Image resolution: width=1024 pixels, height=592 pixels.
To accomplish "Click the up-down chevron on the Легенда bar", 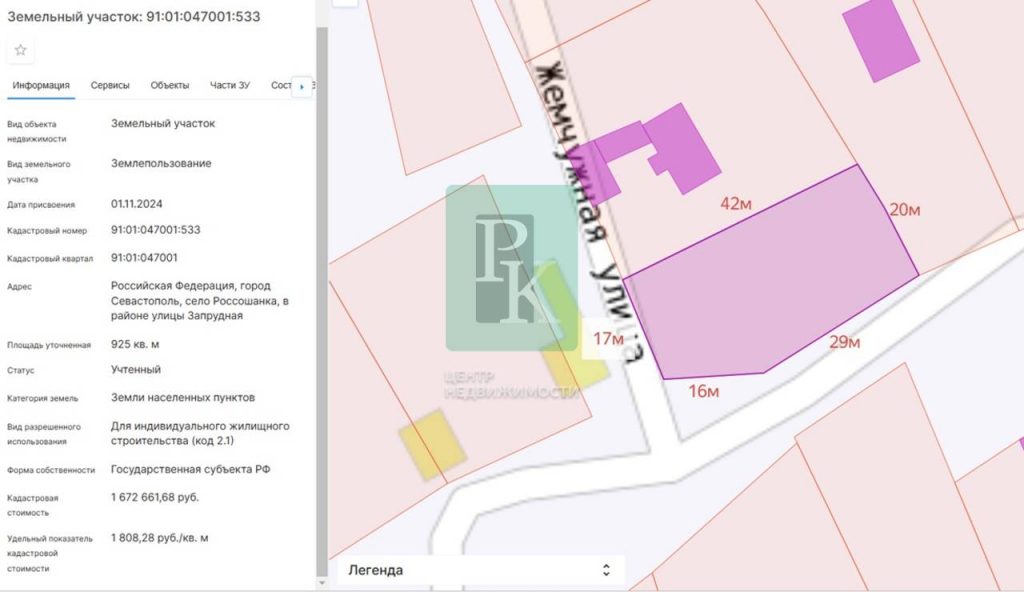I will click(x=605, y=570).
